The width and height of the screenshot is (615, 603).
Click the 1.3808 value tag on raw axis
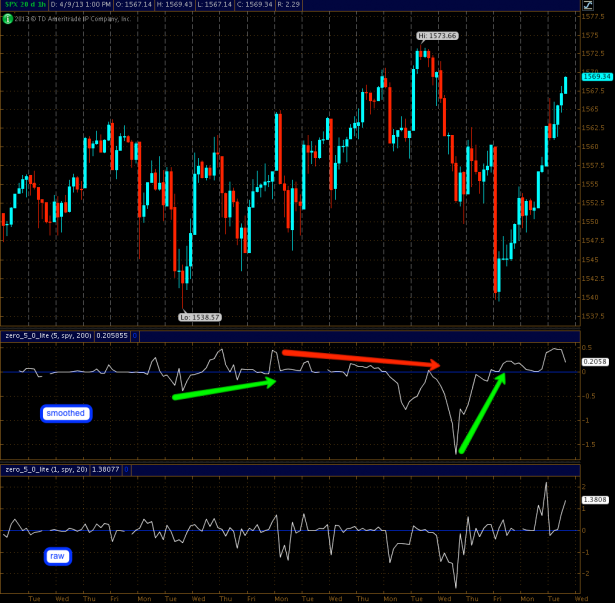tap(595, 499)
